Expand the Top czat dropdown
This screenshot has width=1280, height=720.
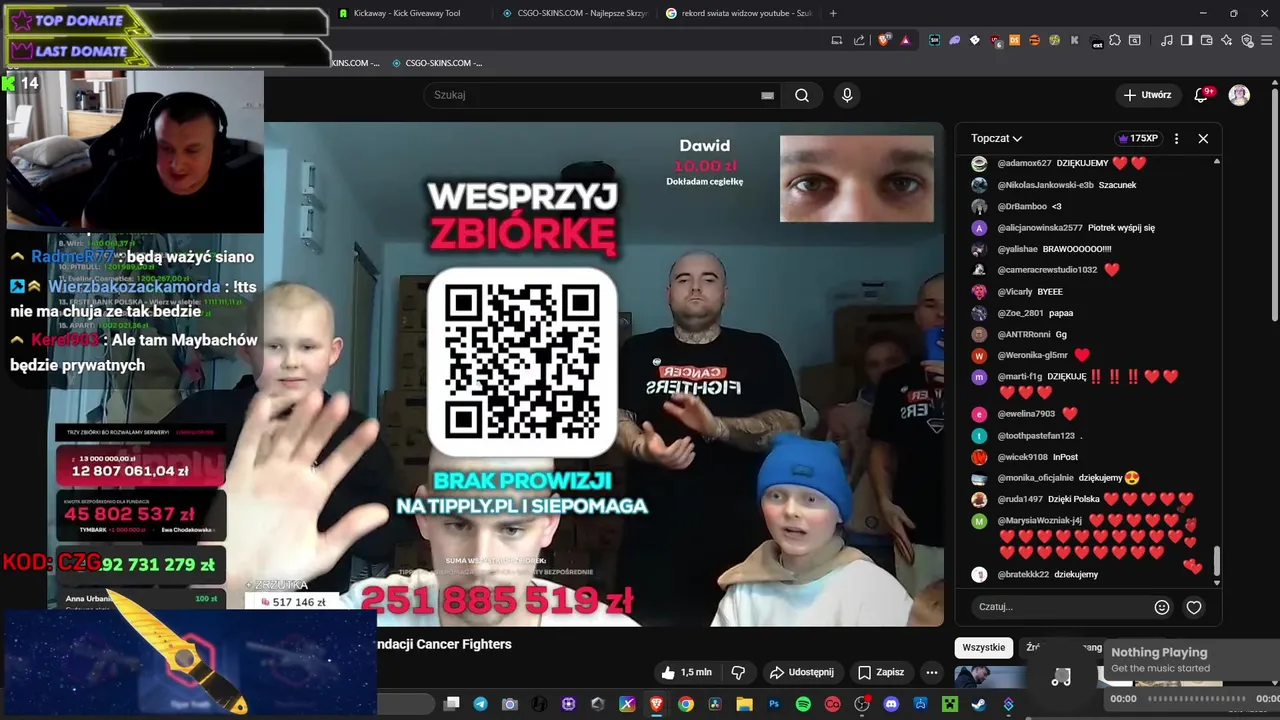(x=996, y=138)
